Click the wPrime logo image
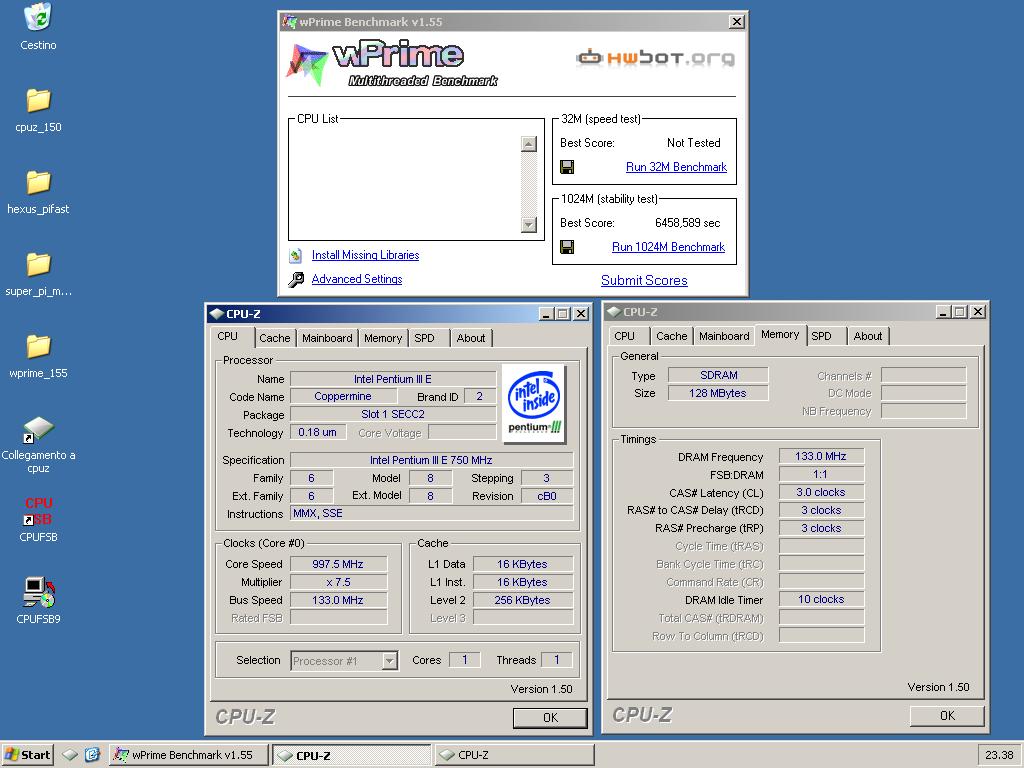 click(392, 63)
